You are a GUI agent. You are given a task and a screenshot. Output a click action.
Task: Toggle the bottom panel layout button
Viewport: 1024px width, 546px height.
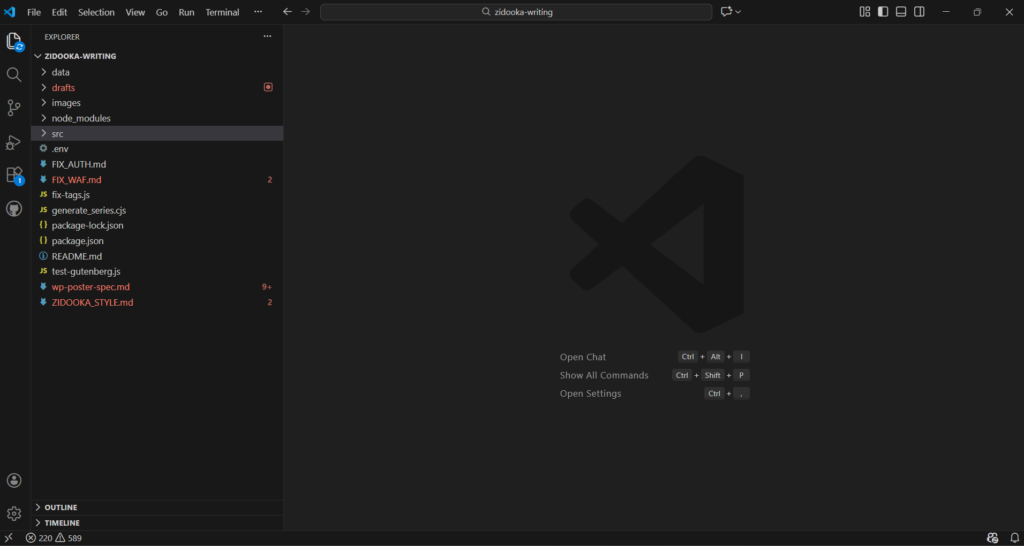click(x=901, y=12)
